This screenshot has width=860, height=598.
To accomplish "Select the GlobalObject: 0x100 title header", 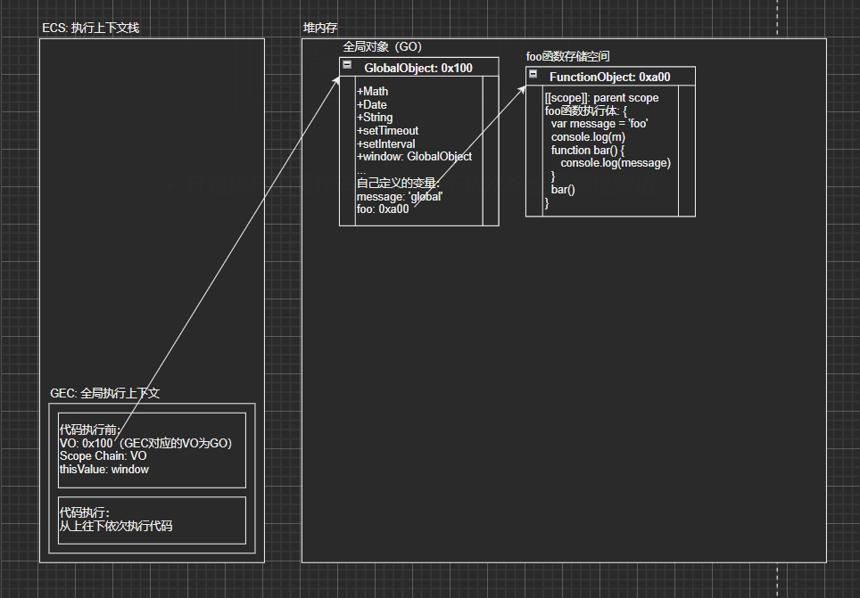I will click(x=419, y=67).
